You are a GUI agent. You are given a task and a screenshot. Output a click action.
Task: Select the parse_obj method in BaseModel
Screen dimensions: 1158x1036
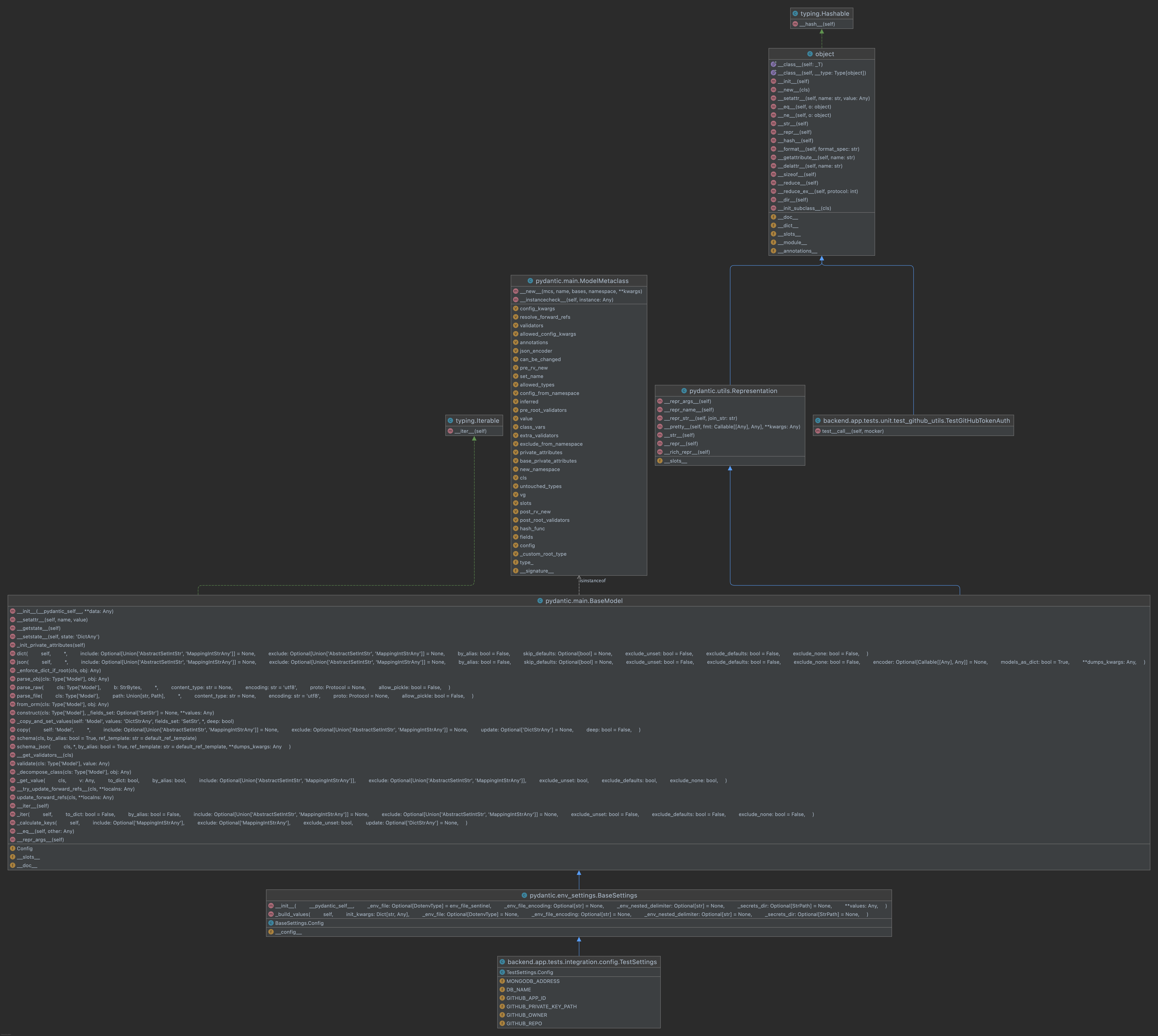[x=63, y=679]
